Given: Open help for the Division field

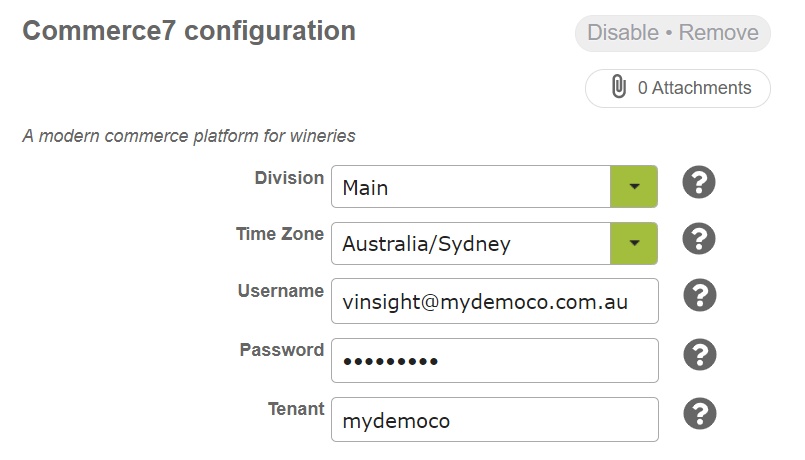Looking at the screenshot, I should [x=699, y=182].
